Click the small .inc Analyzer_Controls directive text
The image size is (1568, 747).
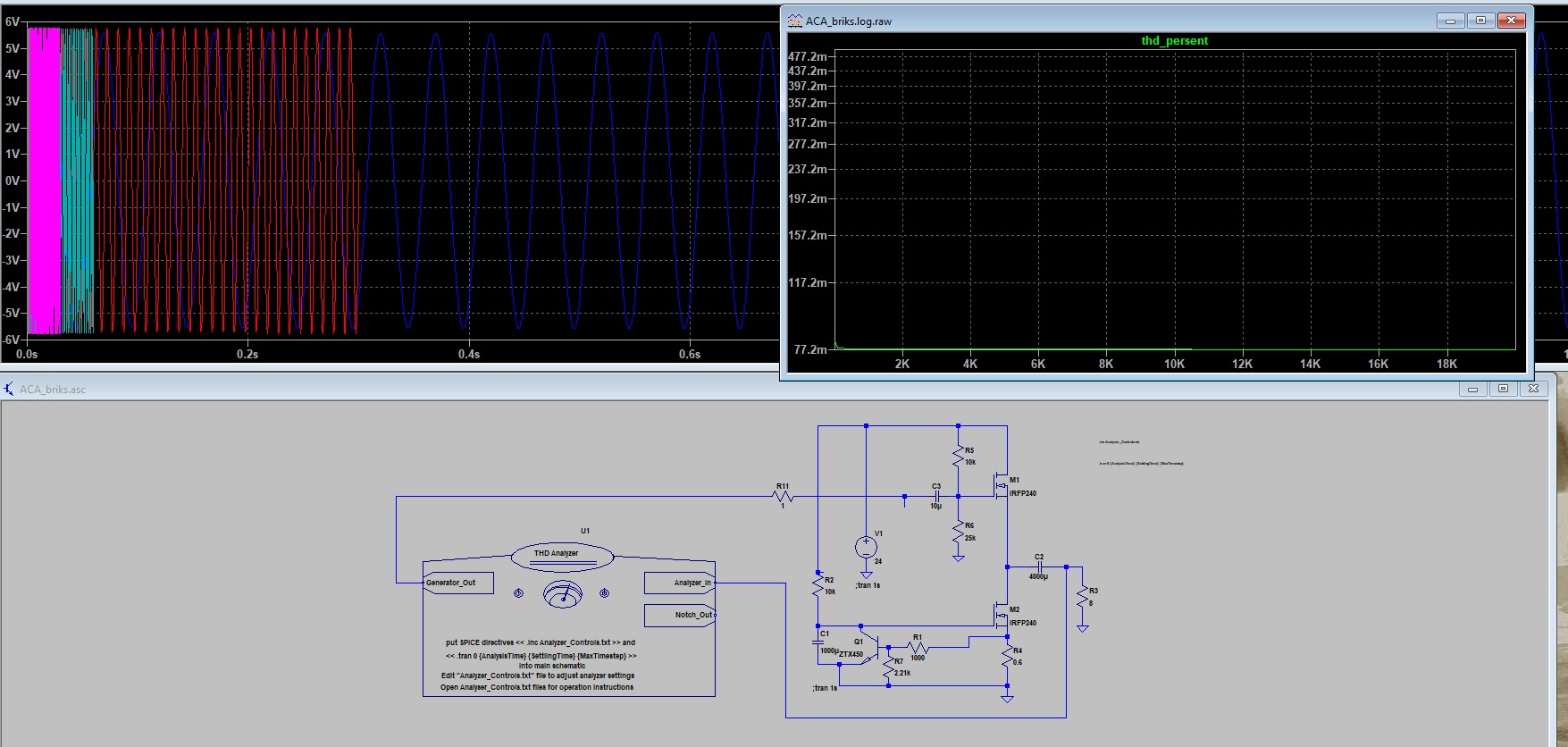point(1119,442)
